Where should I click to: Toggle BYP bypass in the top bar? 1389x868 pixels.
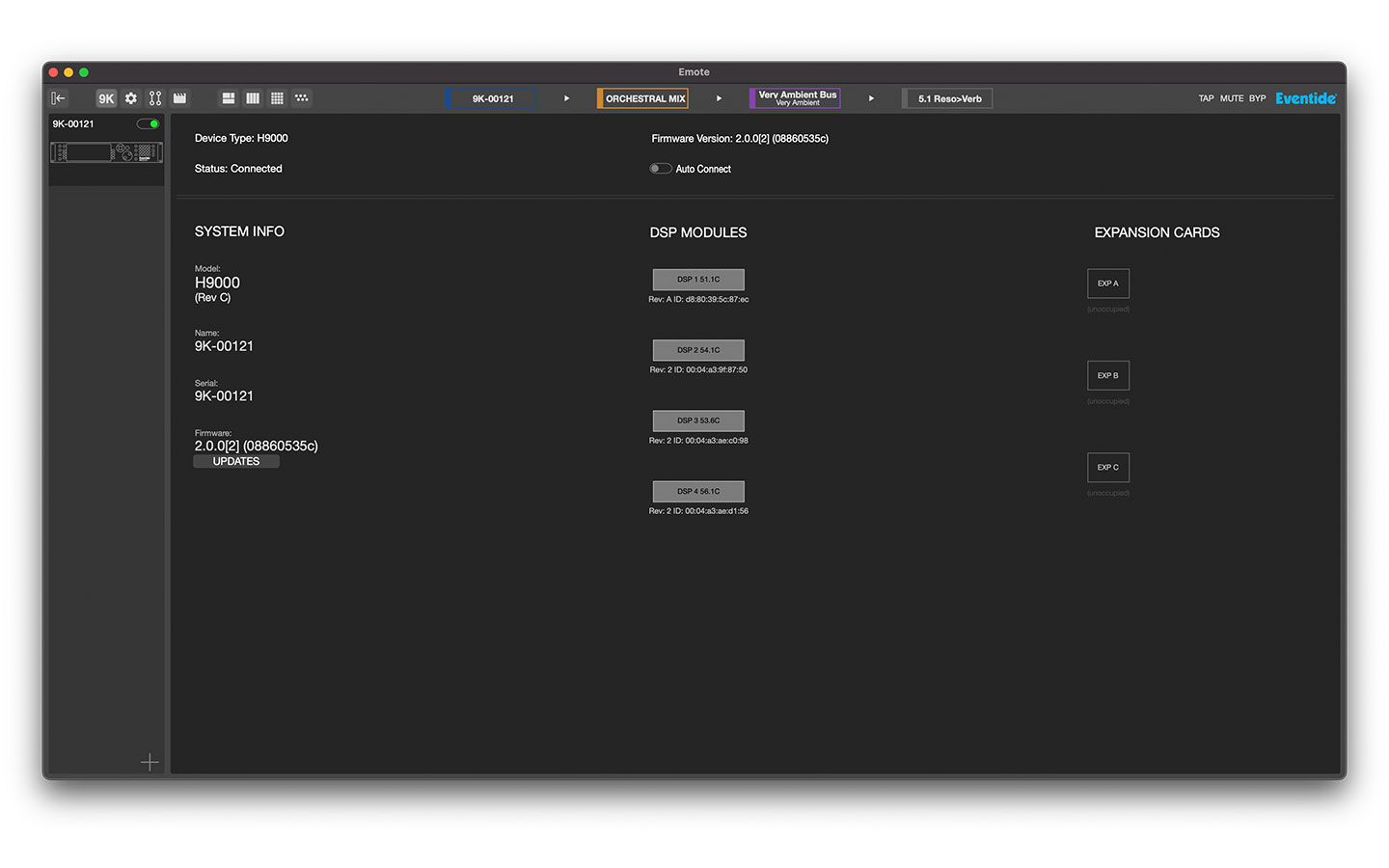click(1258, 98)
